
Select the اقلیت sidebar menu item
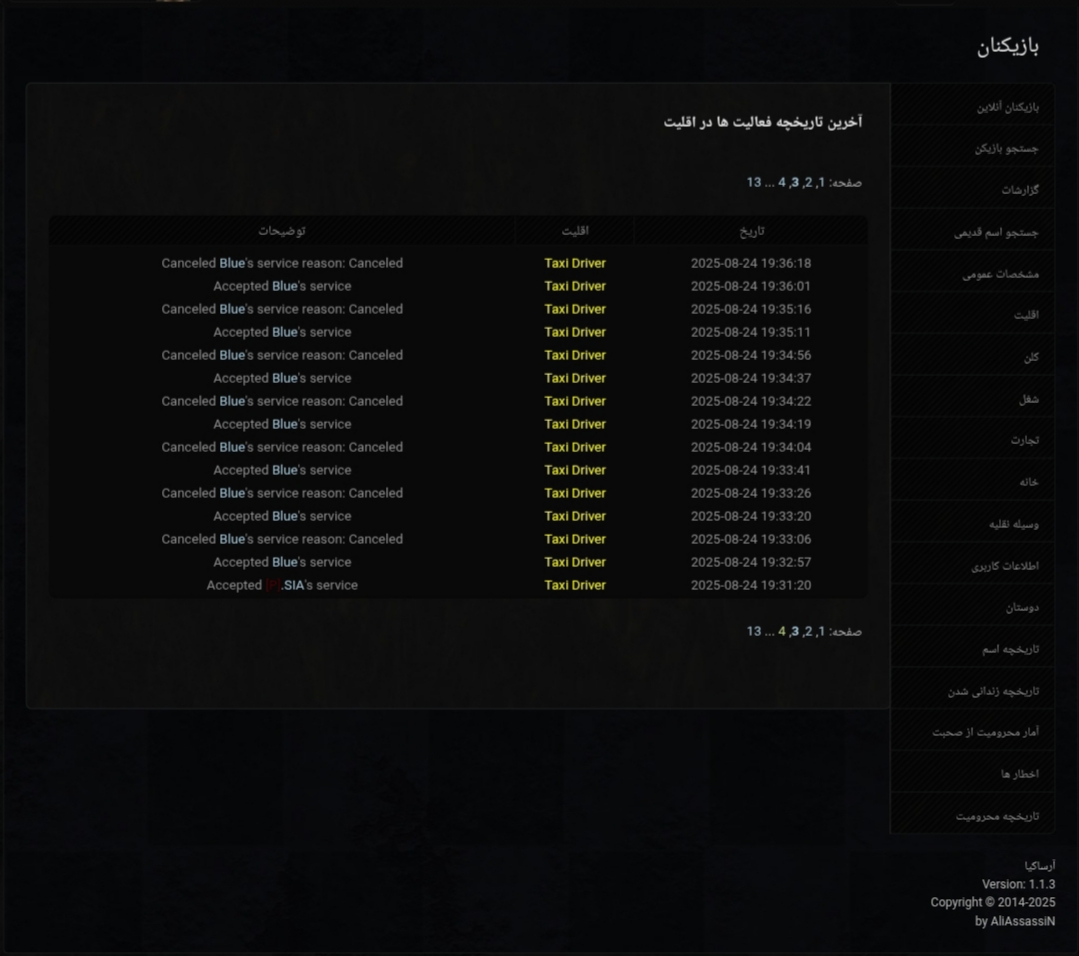(972, 315)
